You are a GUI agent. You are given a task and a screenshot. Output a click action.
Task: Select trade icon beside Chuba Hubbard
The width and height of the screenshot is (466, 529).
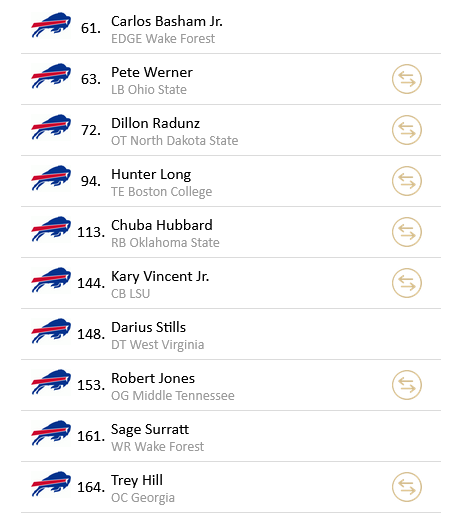point(407,232)
